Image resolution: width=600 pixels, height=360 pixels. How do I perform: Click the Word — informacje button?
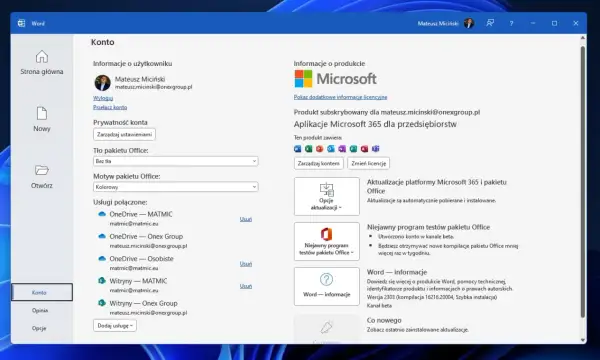pos(327,287)
